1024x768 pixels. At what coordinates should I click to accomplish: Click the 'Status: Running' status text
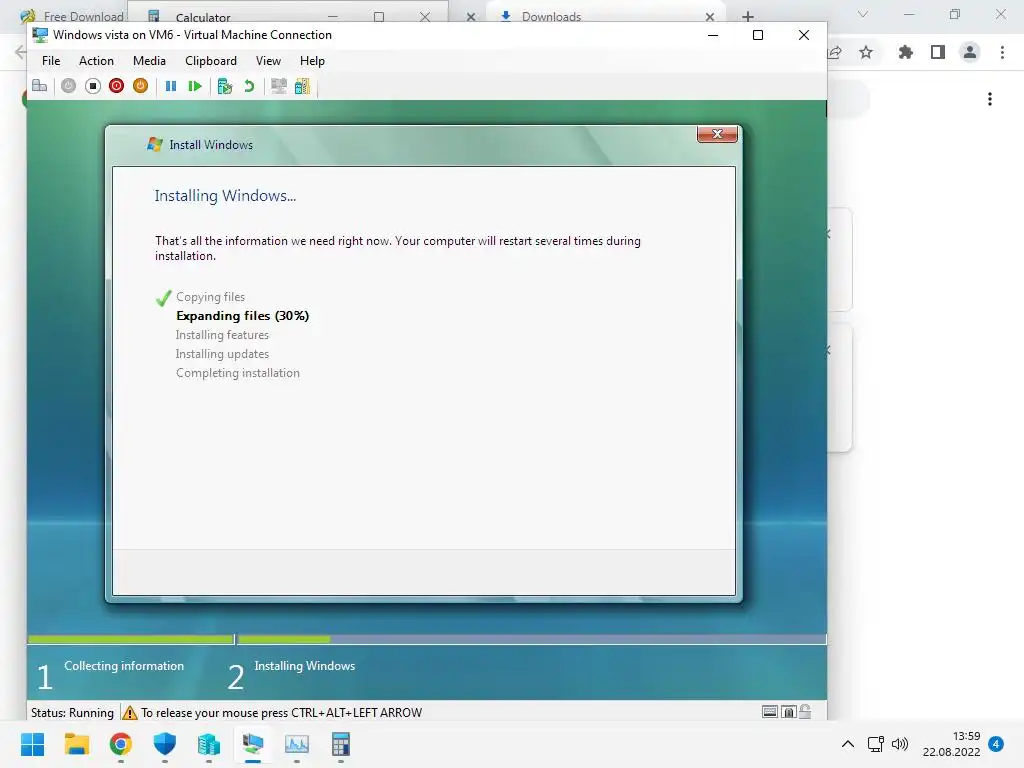(x=72, y=712)
